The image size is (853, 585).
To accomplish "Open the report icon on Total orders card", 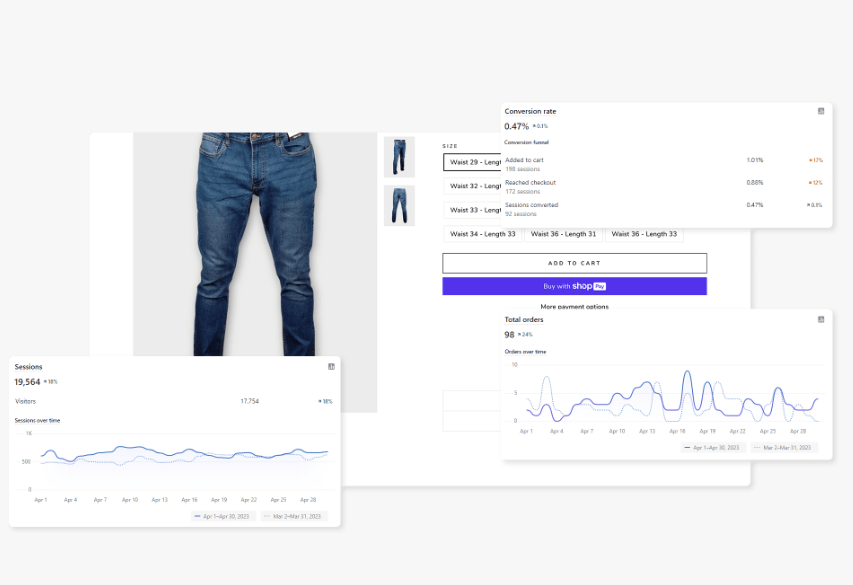I will tap(821, 319).
